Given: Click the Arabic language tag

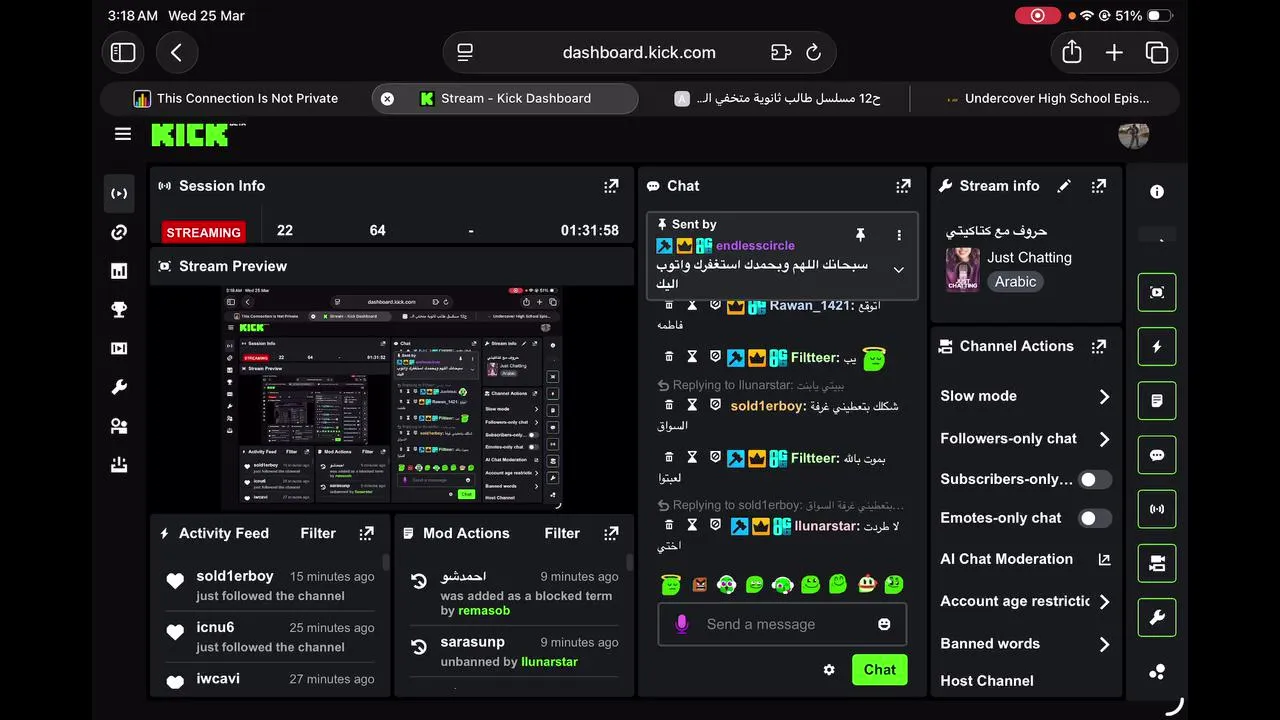Looking at the screenshot, I should coord(1015,282).
